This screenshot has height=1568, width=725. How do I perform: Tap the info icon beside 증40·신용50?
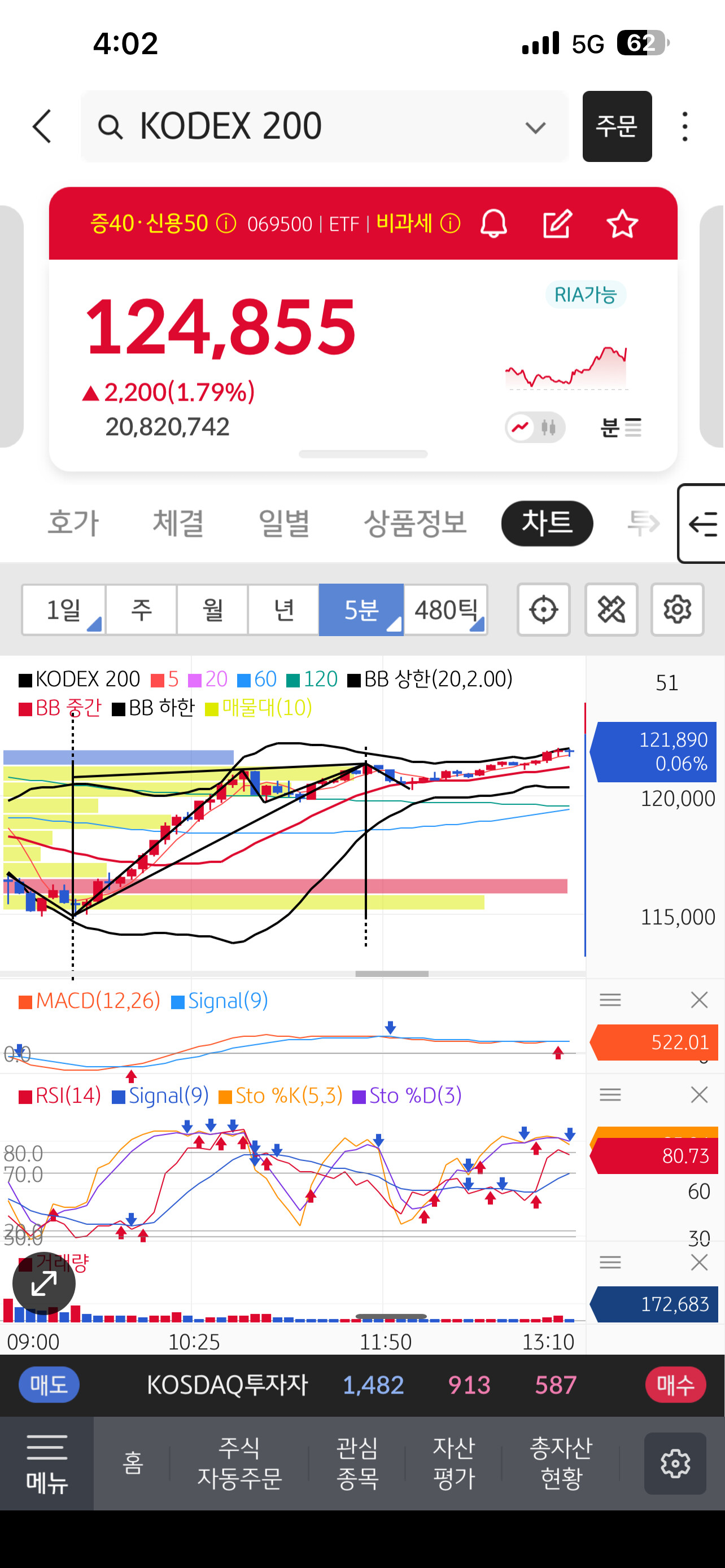click(x=226, y=224)
